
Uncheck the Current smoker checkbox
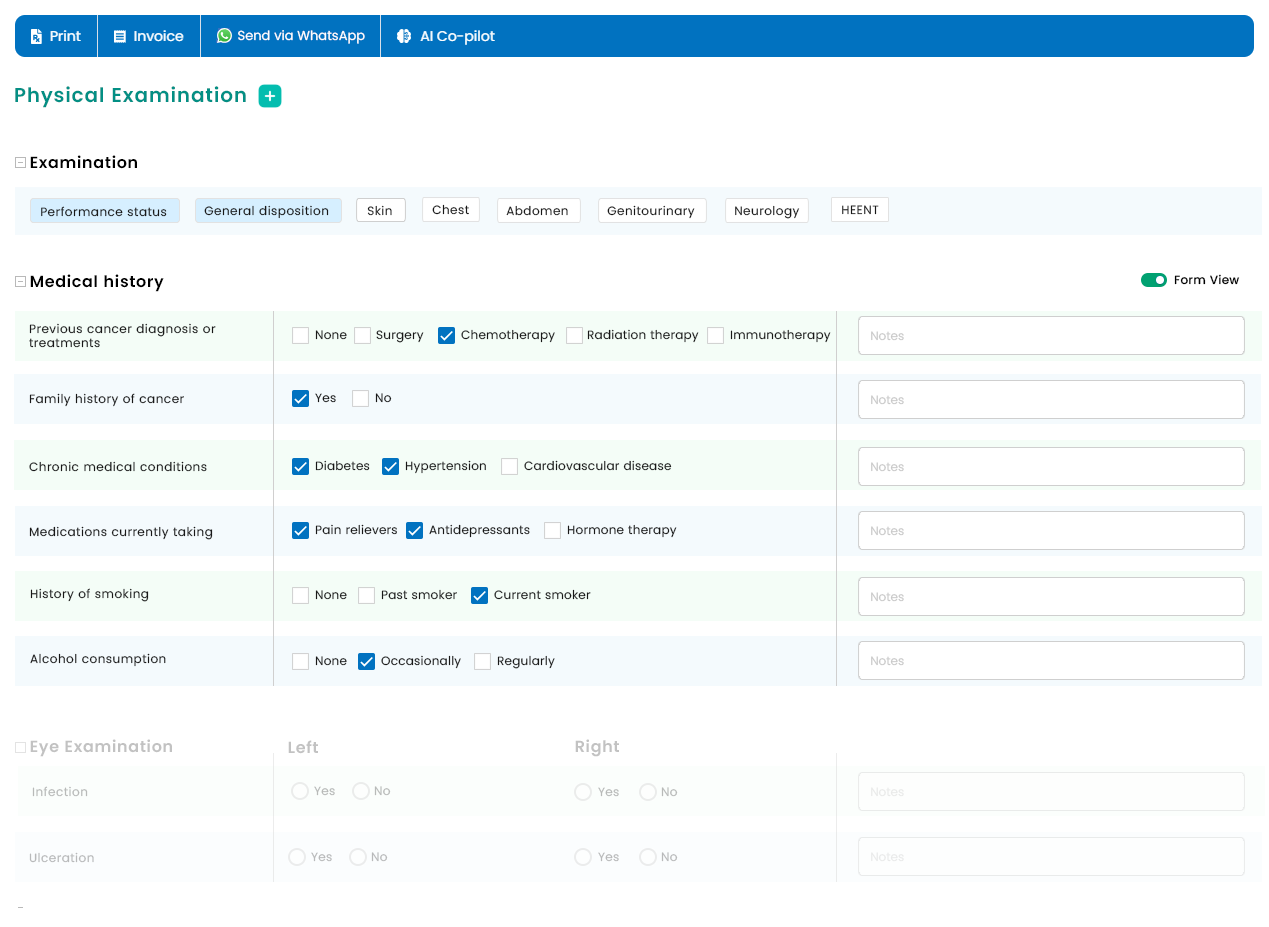[x=479, y=595]
